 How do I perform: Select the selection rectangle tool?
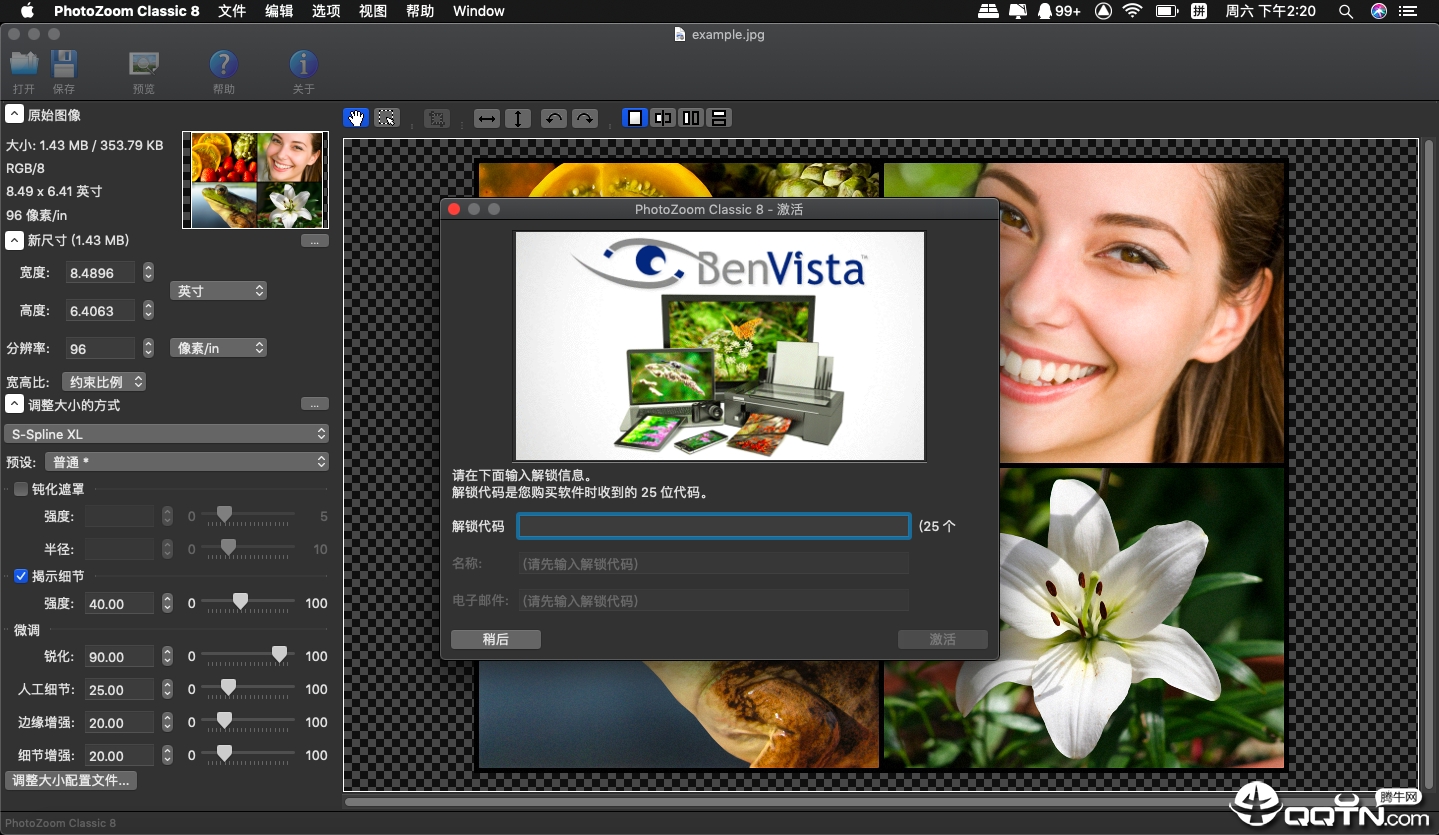pos(387,118)
